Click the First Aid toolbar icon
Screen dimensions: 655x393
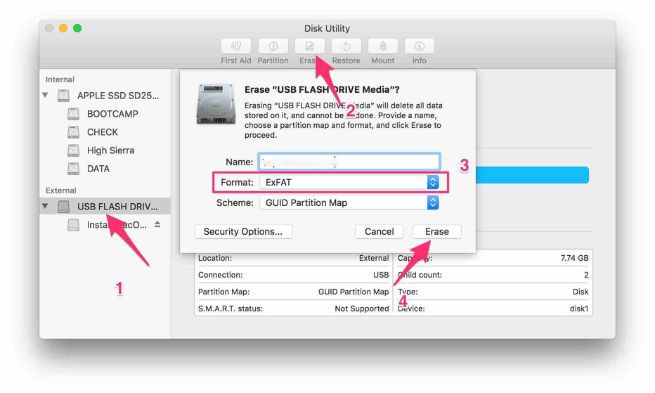coord(236,46)
